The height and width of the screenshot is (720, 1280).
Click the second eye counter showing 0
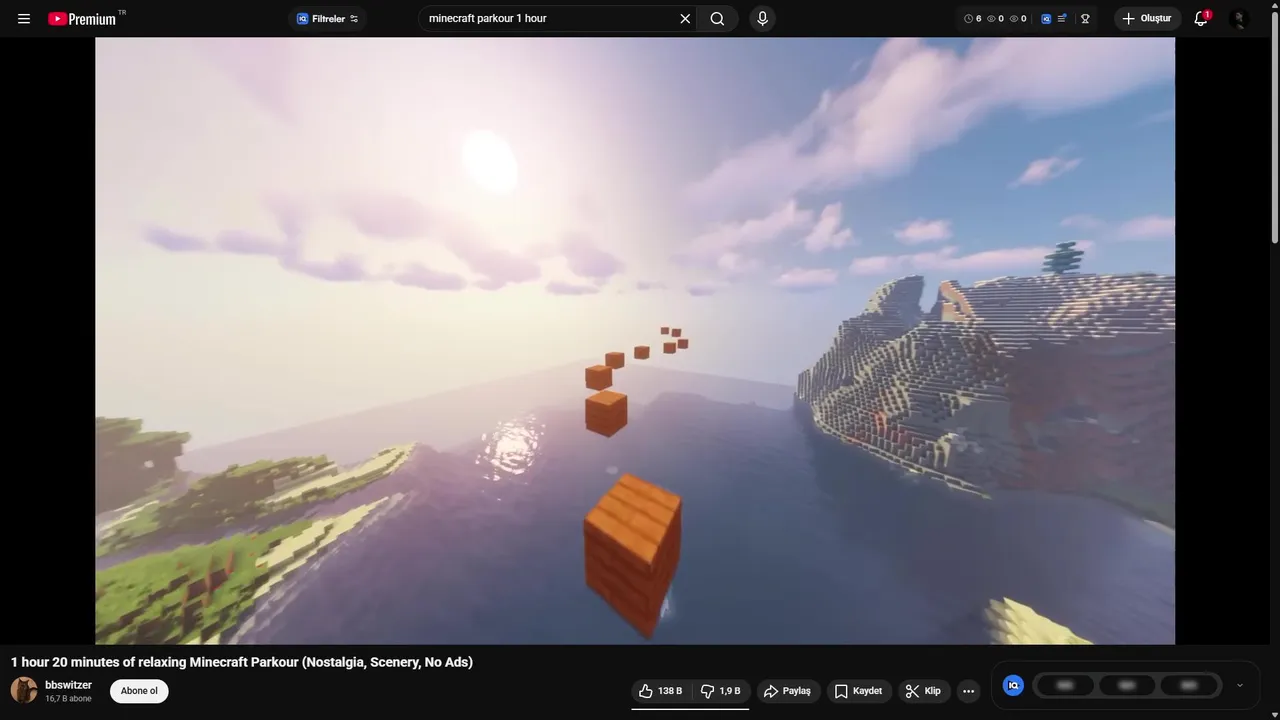point(1018,19)
